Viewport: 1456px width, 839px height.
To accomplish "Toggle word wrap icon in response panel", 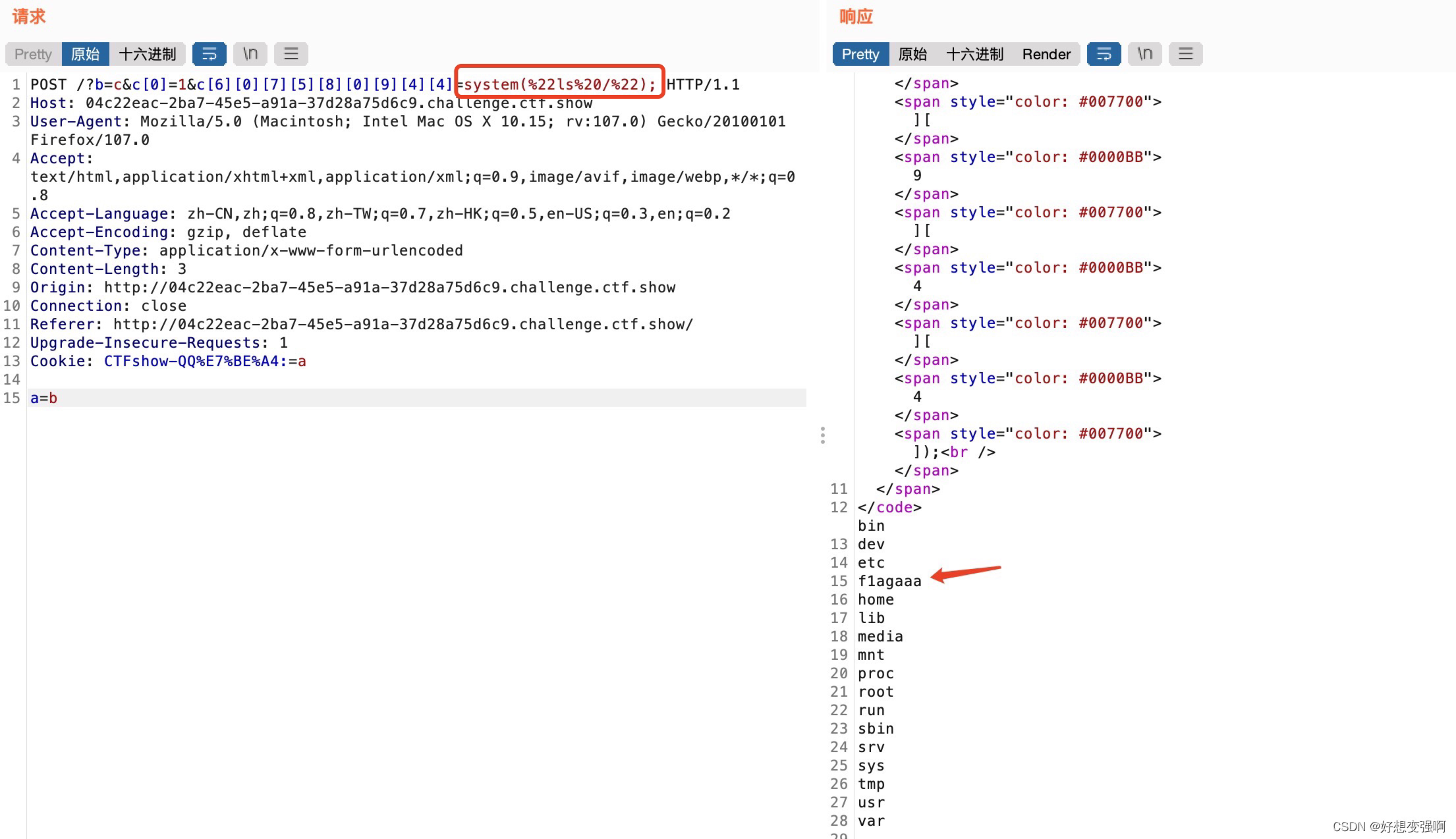I will click(x=1104, y=54).
